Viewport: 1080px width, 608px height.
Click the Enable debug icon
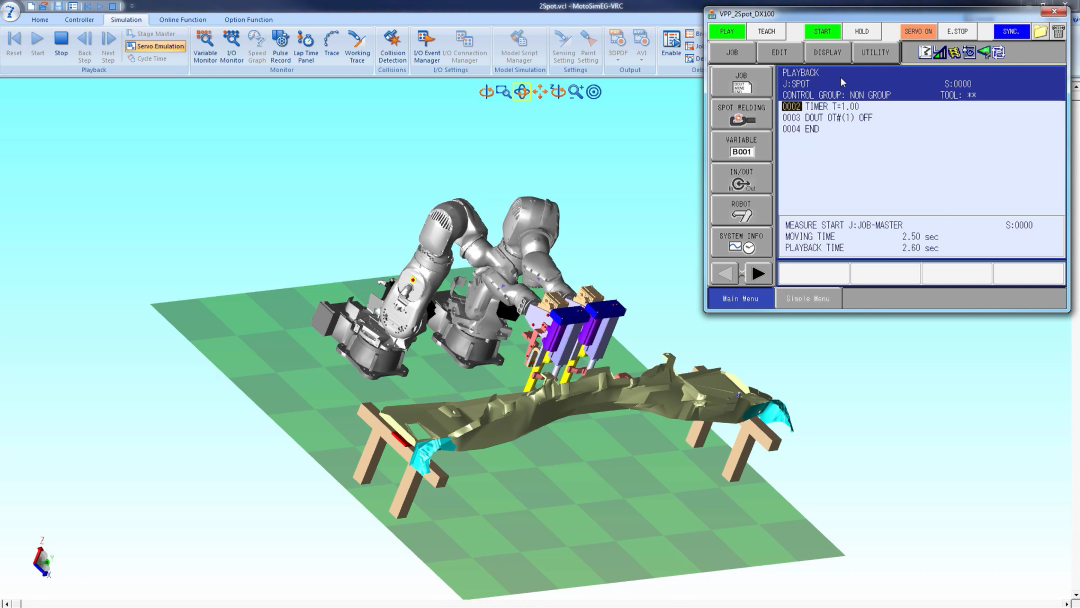[x=671, y=43]
